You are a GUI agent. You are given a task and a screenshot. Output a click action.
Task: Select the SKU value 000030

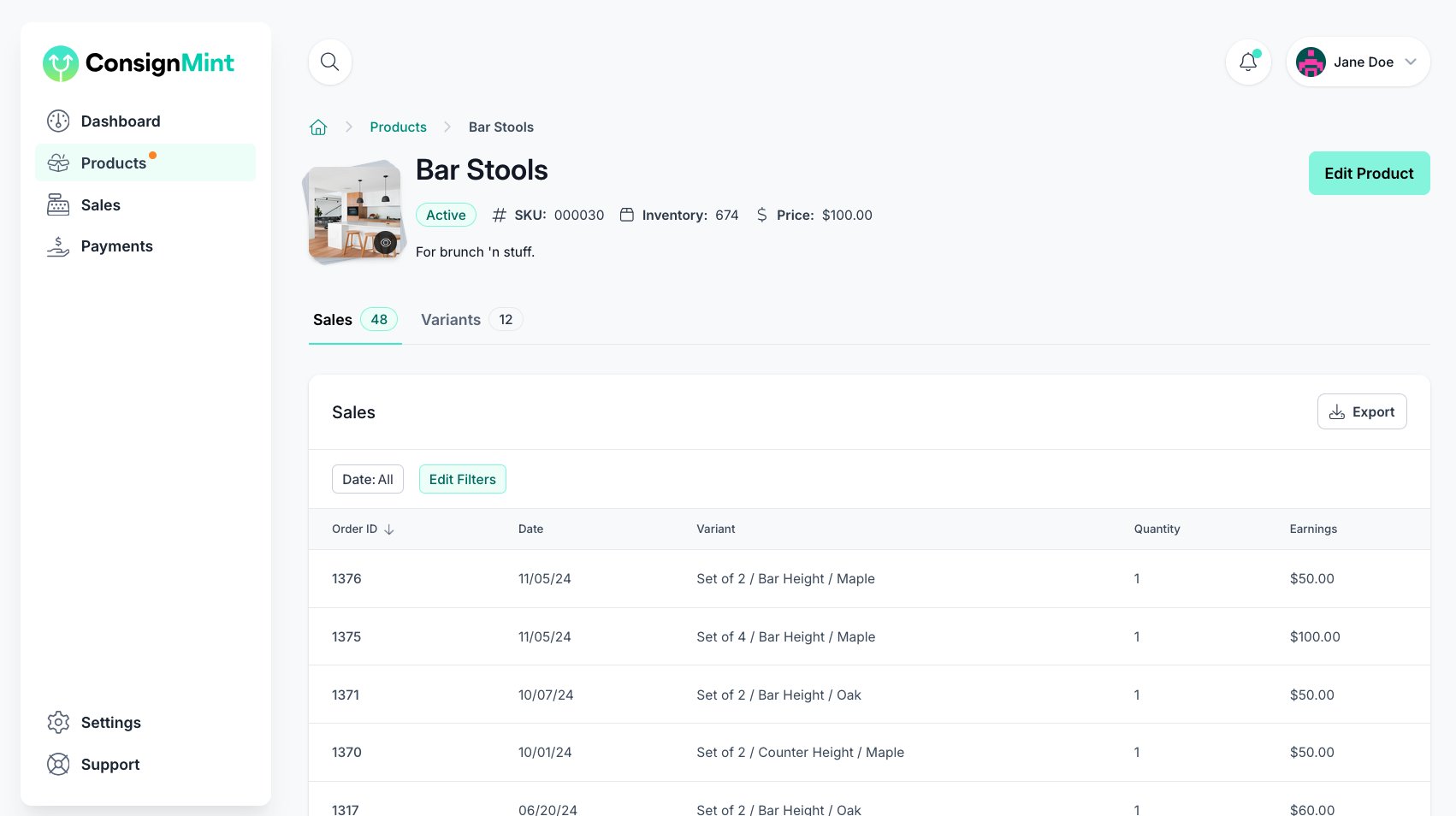(x=579, y=216)
